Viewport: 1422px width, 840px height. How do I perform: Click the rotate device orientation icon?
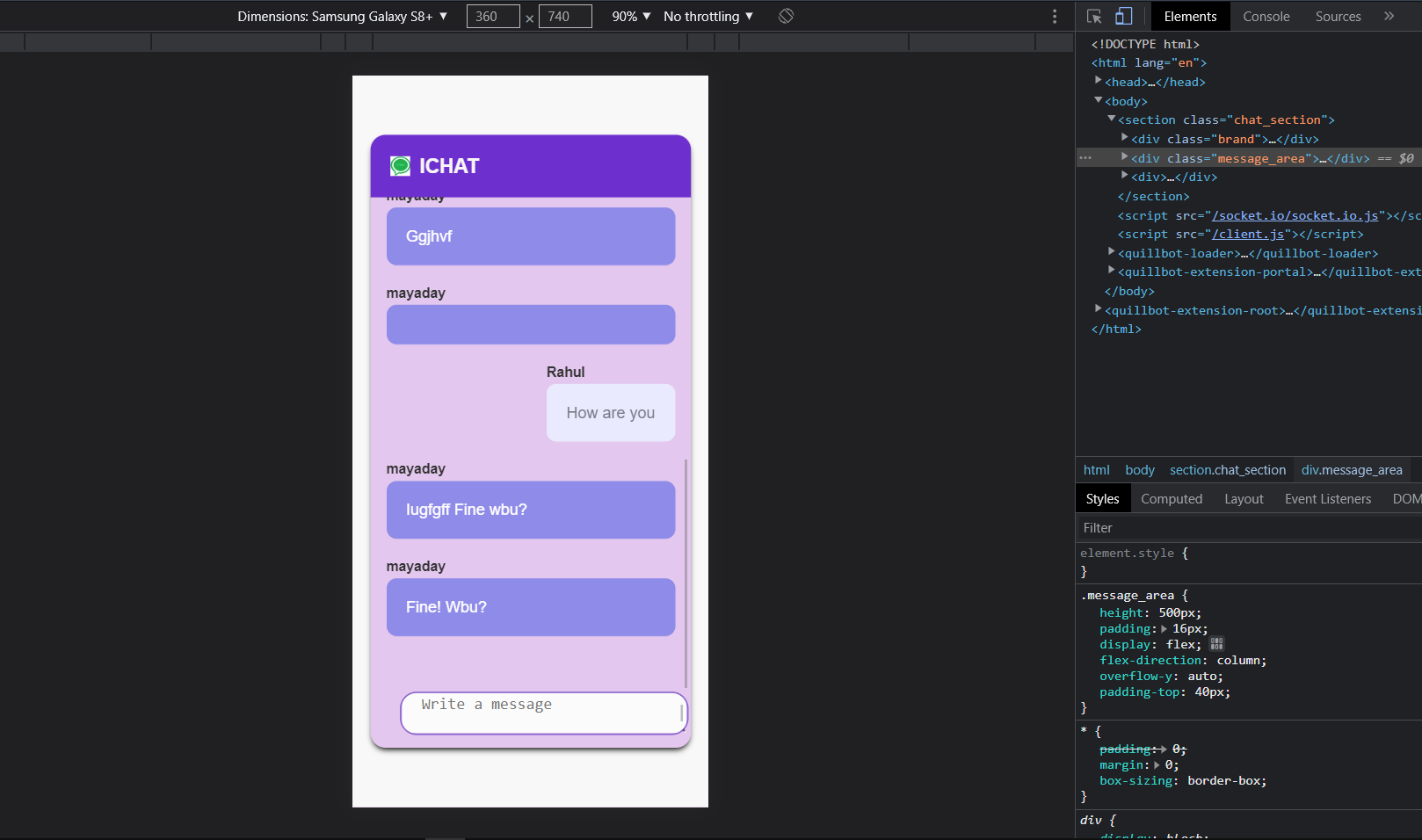click(786, 16)
